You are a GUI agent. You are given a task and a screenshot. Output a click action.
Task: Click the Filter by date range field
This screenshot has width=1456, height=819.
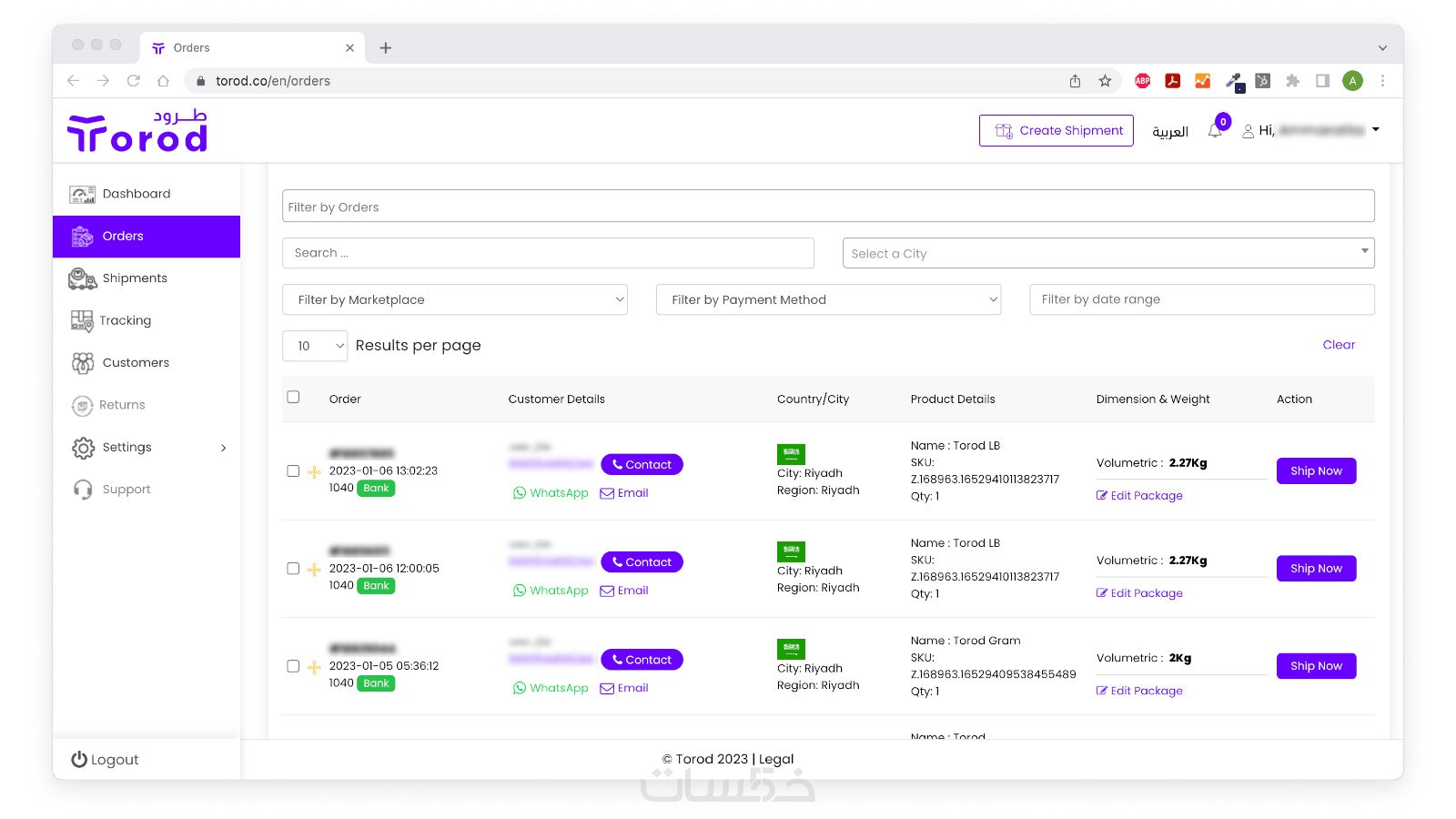[1201, 299]
